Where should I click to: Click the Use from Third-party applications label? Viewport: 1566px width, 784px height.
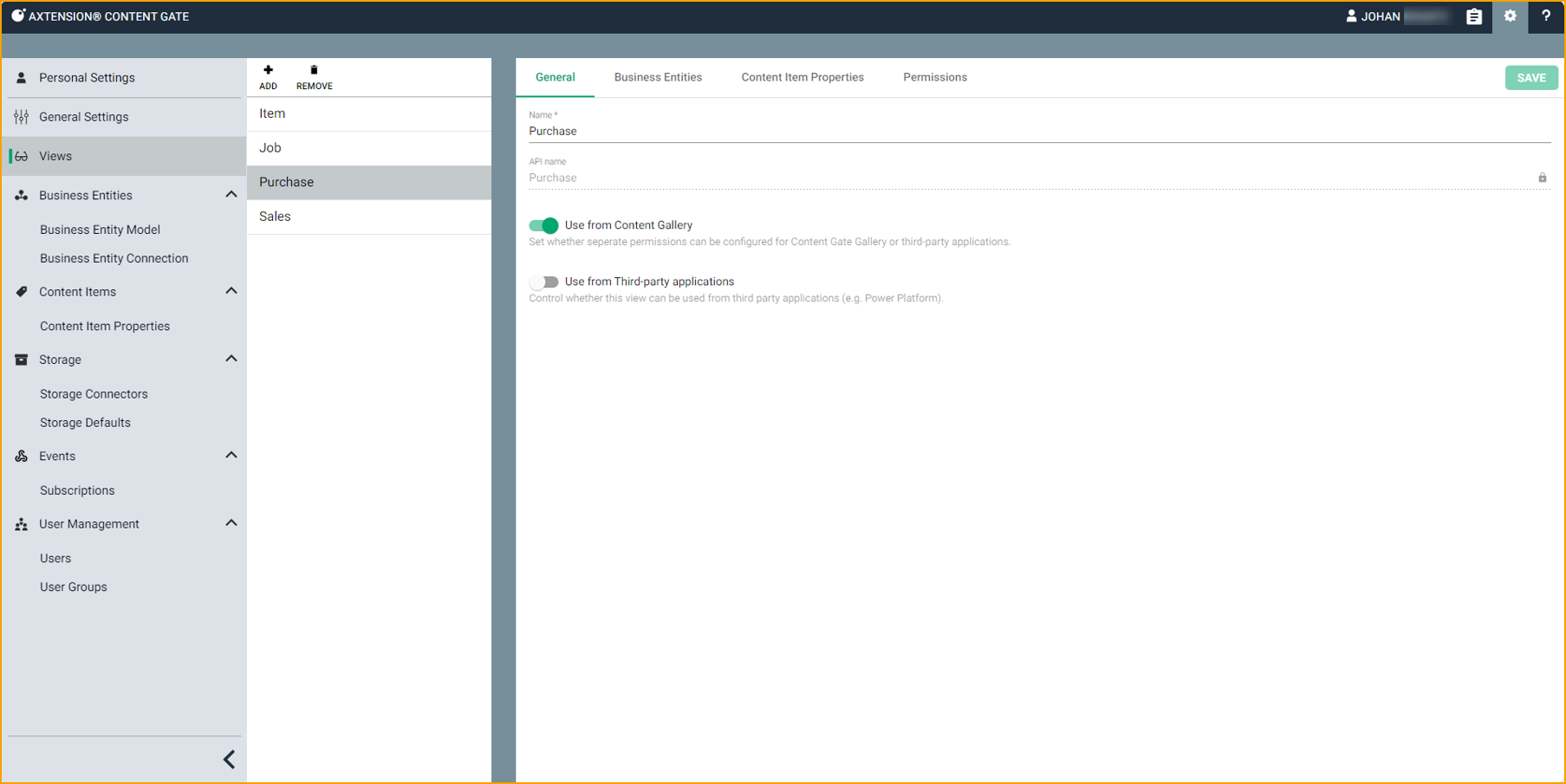point(649,282)
